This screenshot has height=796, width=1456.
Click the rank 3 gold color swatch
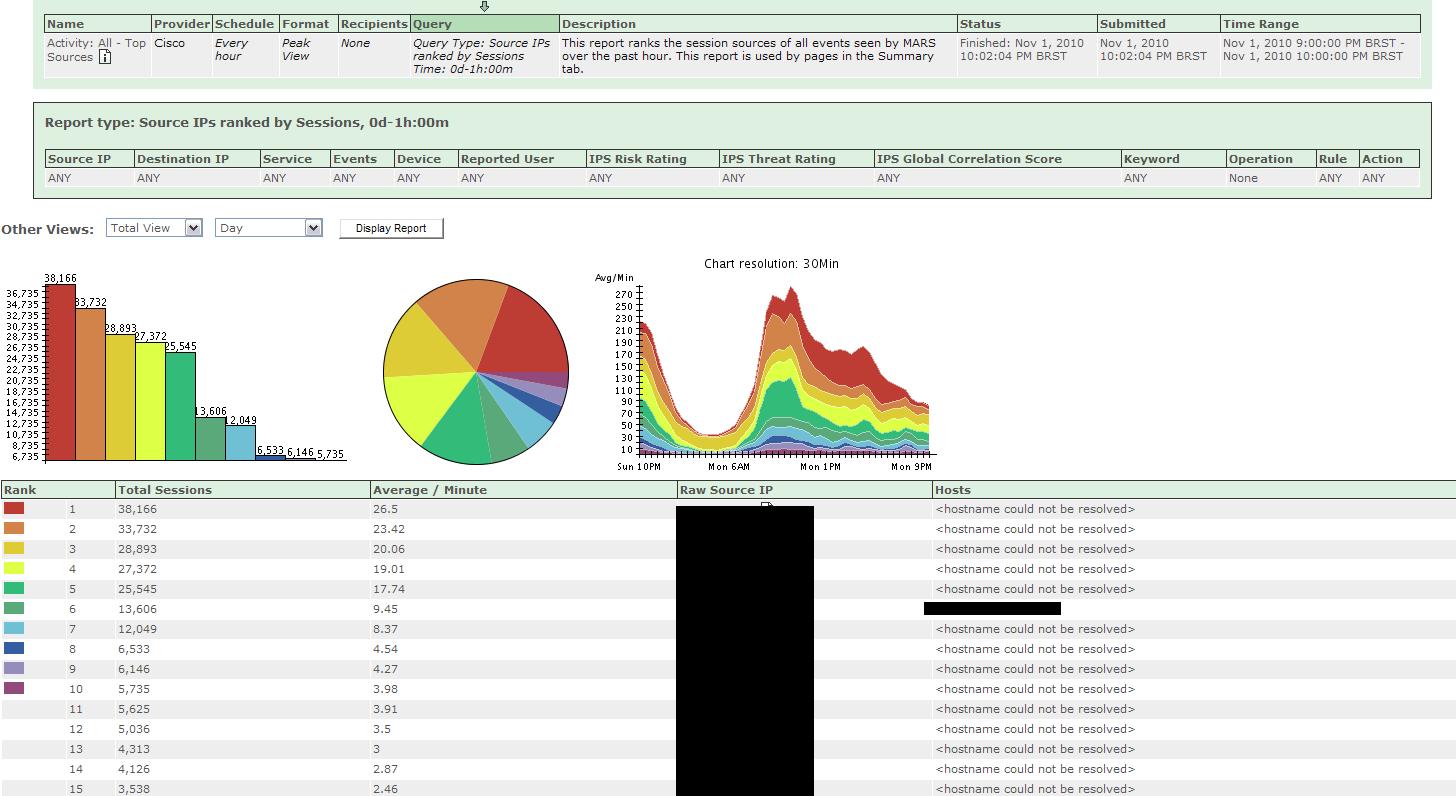click(x=14, y=548)
